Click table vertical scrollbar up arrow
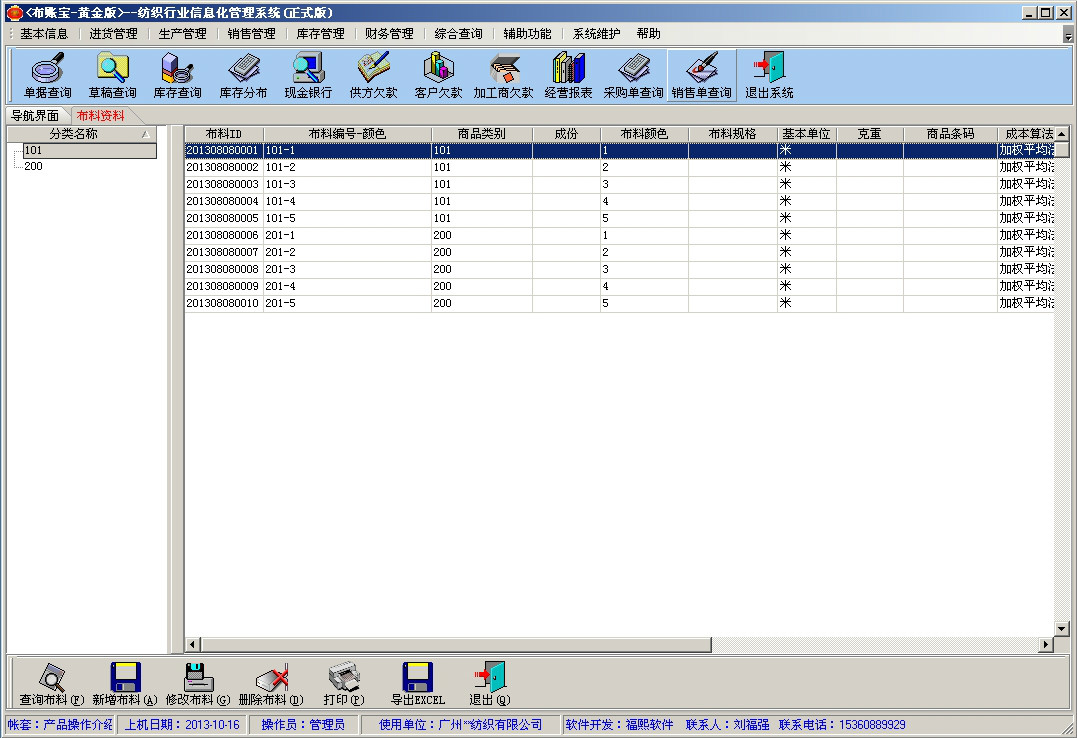 [1062, 134]
